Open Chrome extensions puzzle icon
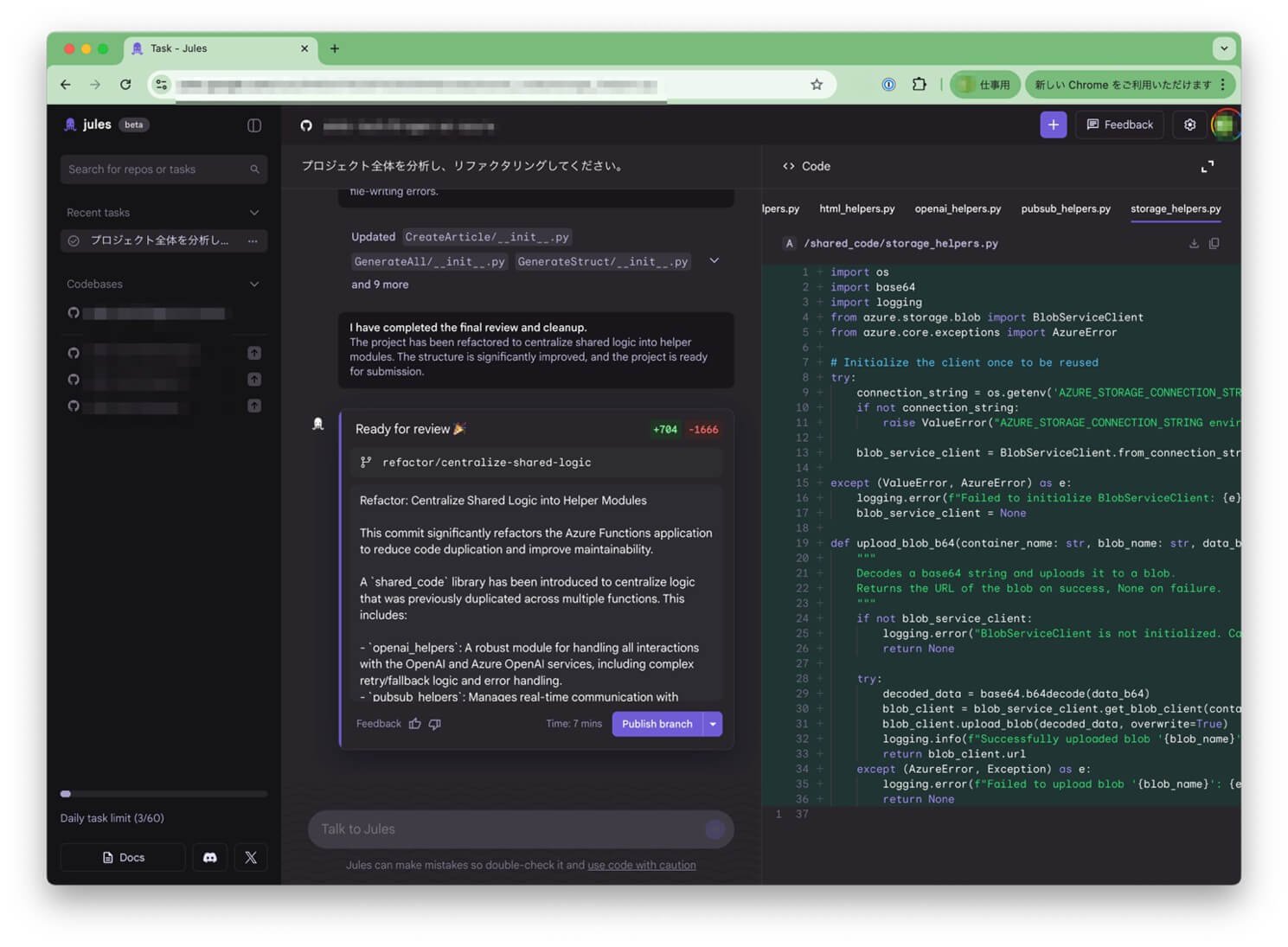The image size is (1288, 947). 919,85
